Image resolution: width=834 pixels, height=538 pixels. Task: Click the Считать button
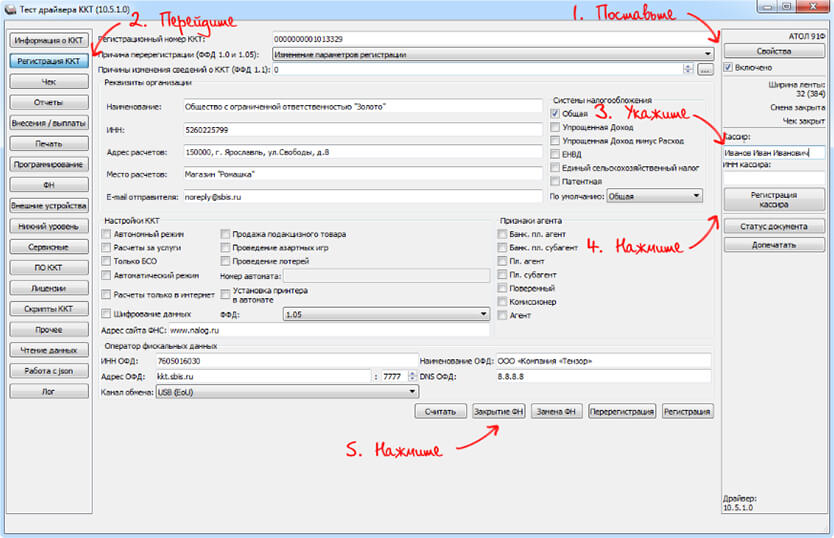coord(440,411)
